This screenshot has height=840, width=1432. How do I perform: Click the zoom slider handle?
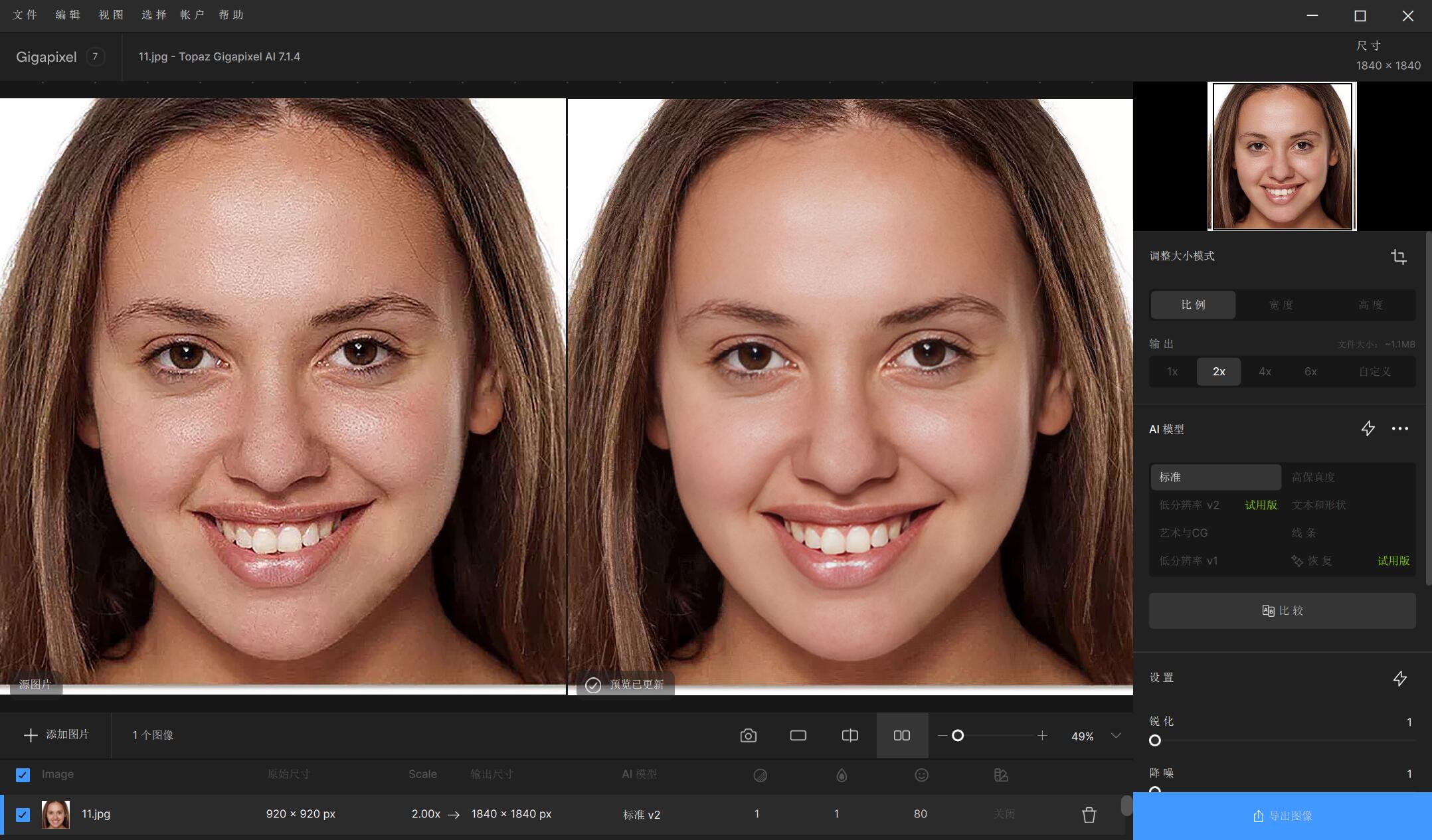(958, 735)
